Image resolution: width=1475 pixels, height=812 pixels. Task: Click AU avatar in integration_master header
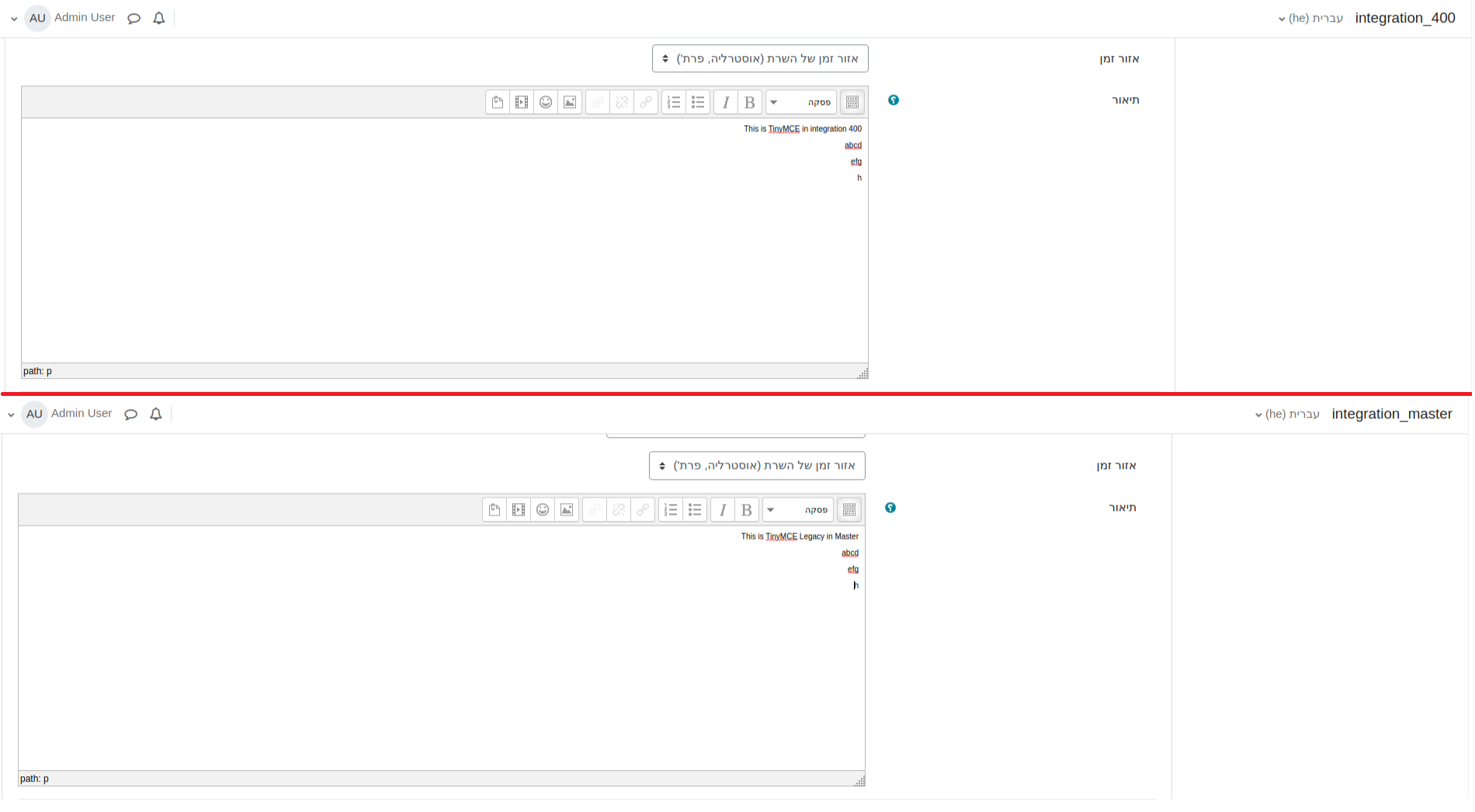[x=34, y=414]
